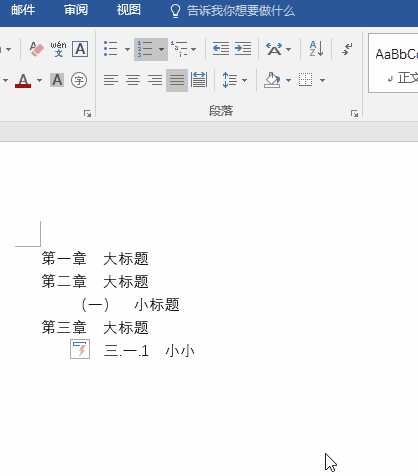Open the 段落 dialog launcher
The width and height of the screenshot is (418, 476).
pos(354,114)
